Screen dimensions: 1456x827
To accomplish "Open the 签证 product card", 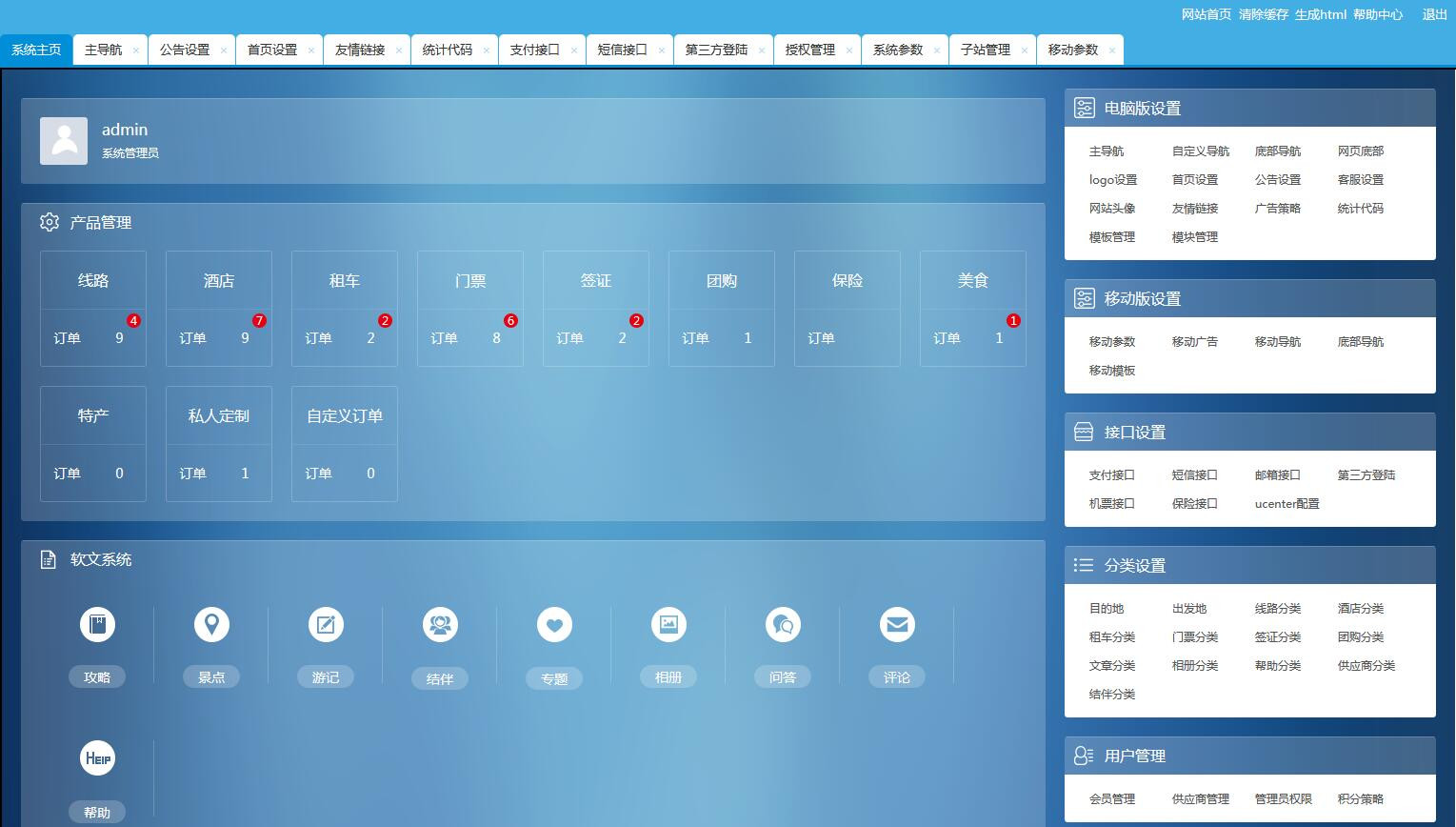I will (x=596, y=309).
